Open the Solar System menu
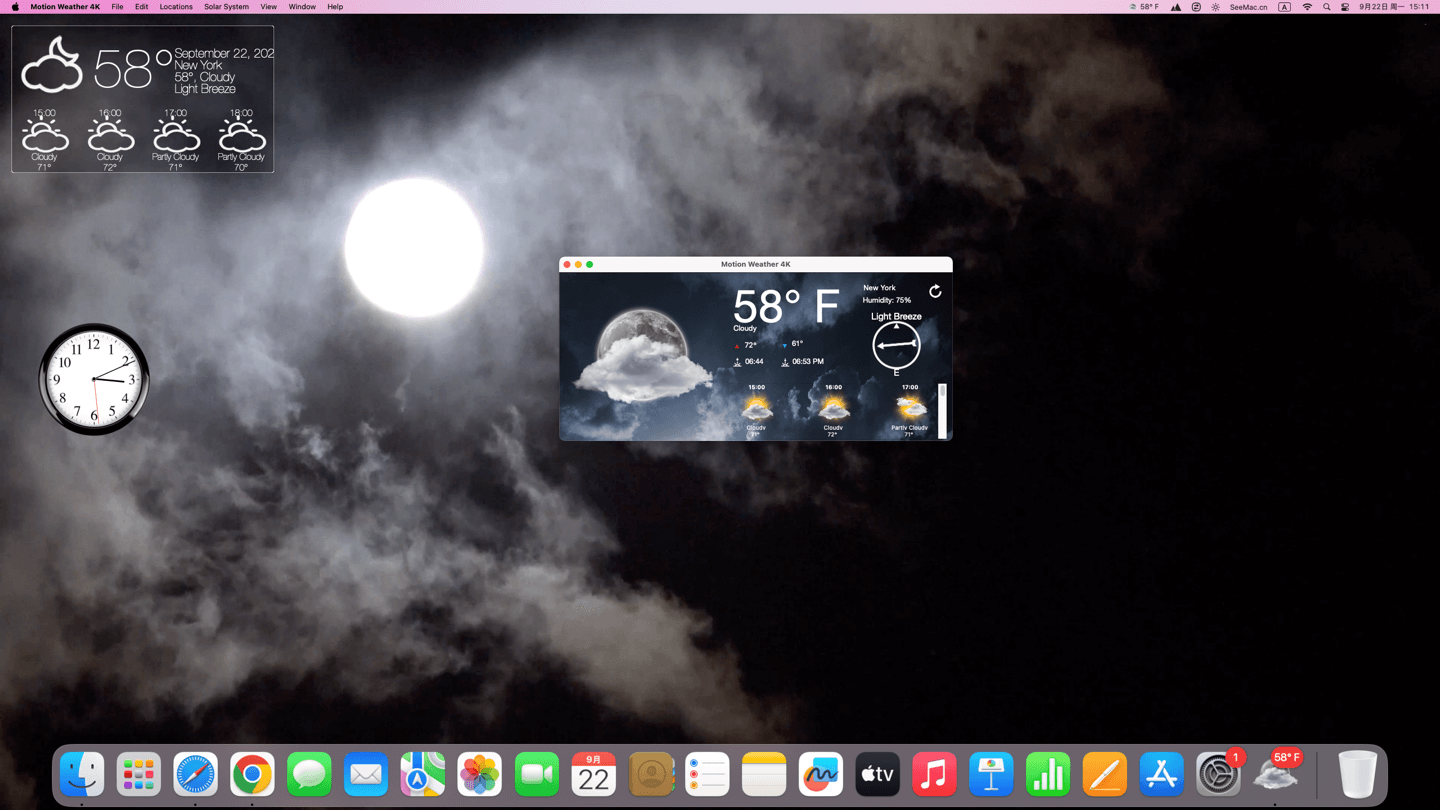 [x=226, y=7]
